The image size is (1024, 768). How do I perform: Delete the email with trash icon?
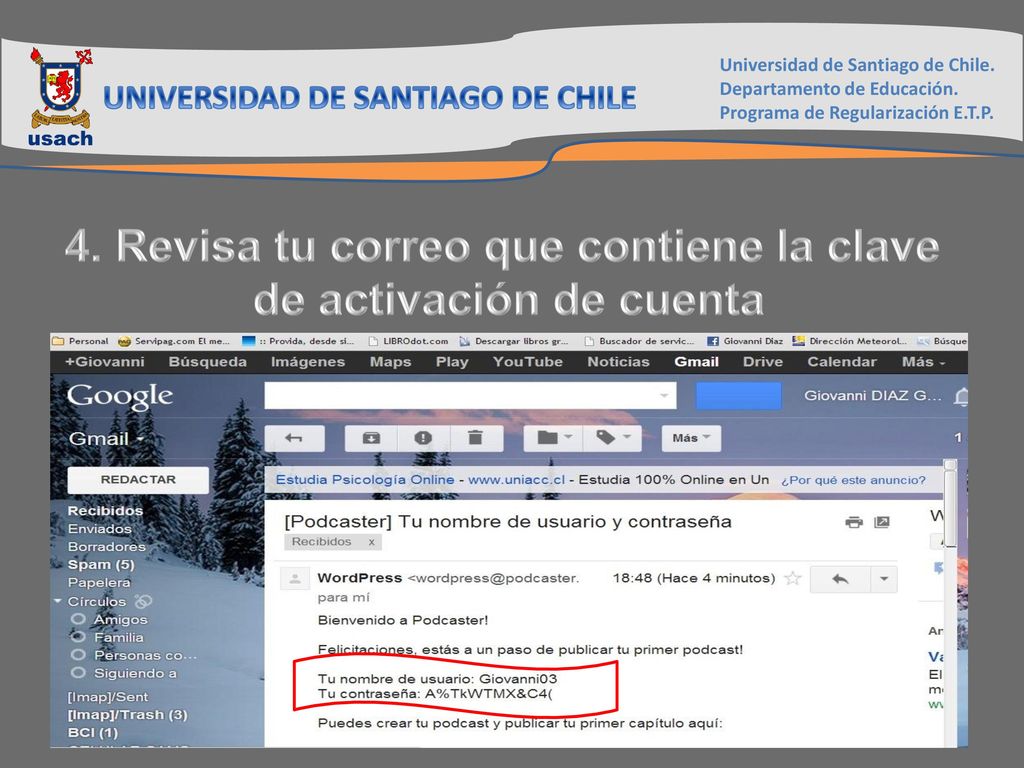[x=476, y=438]
